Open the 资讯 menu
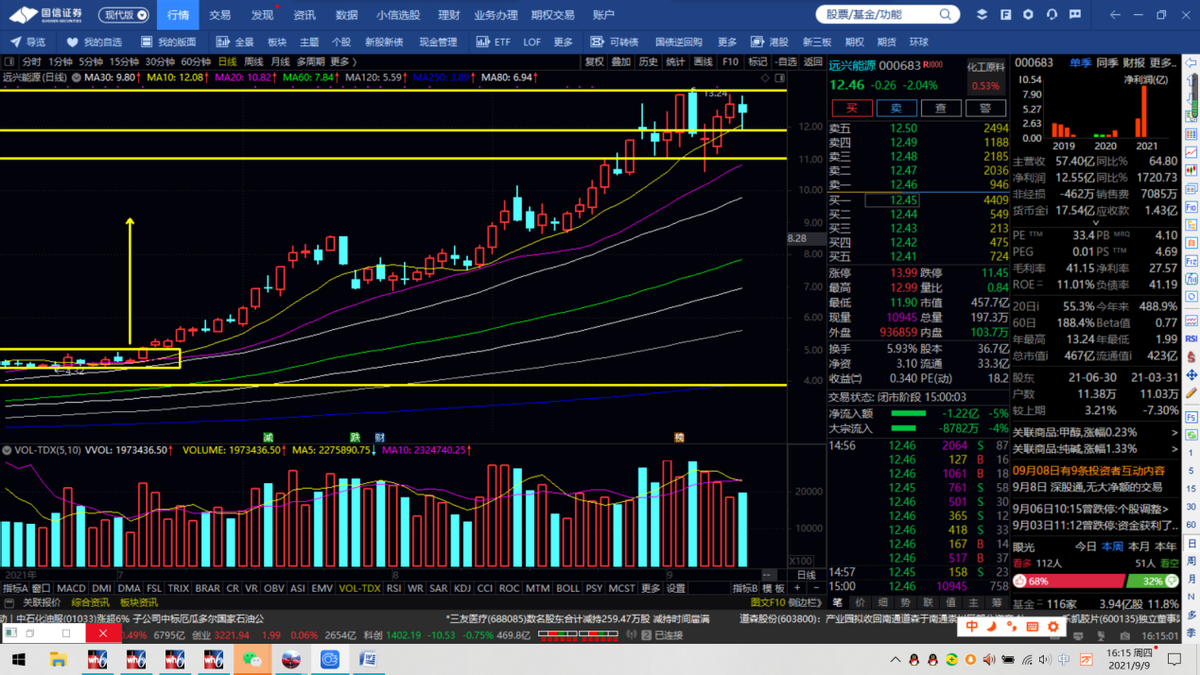Viewport: 1200px width, 675px height. pyautogui.click(x=304, y=15)
